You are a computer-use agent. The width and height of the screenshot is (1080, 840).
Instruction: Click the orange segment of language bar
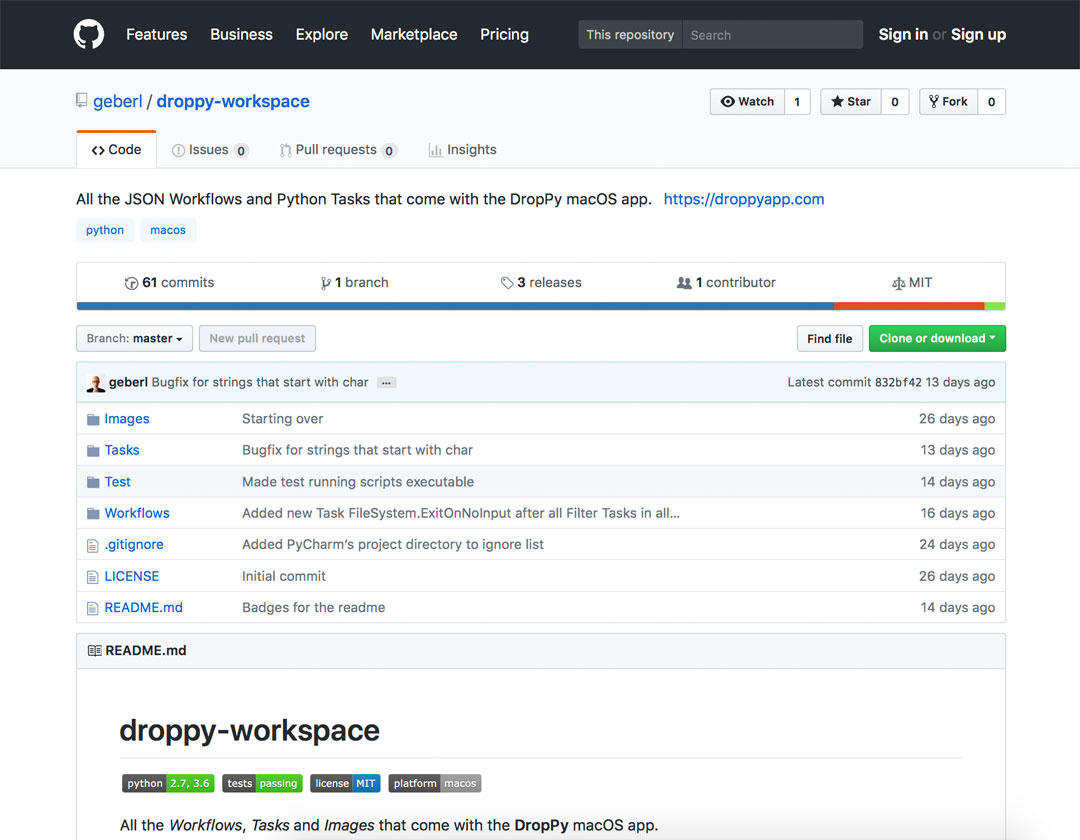point(909,306)
